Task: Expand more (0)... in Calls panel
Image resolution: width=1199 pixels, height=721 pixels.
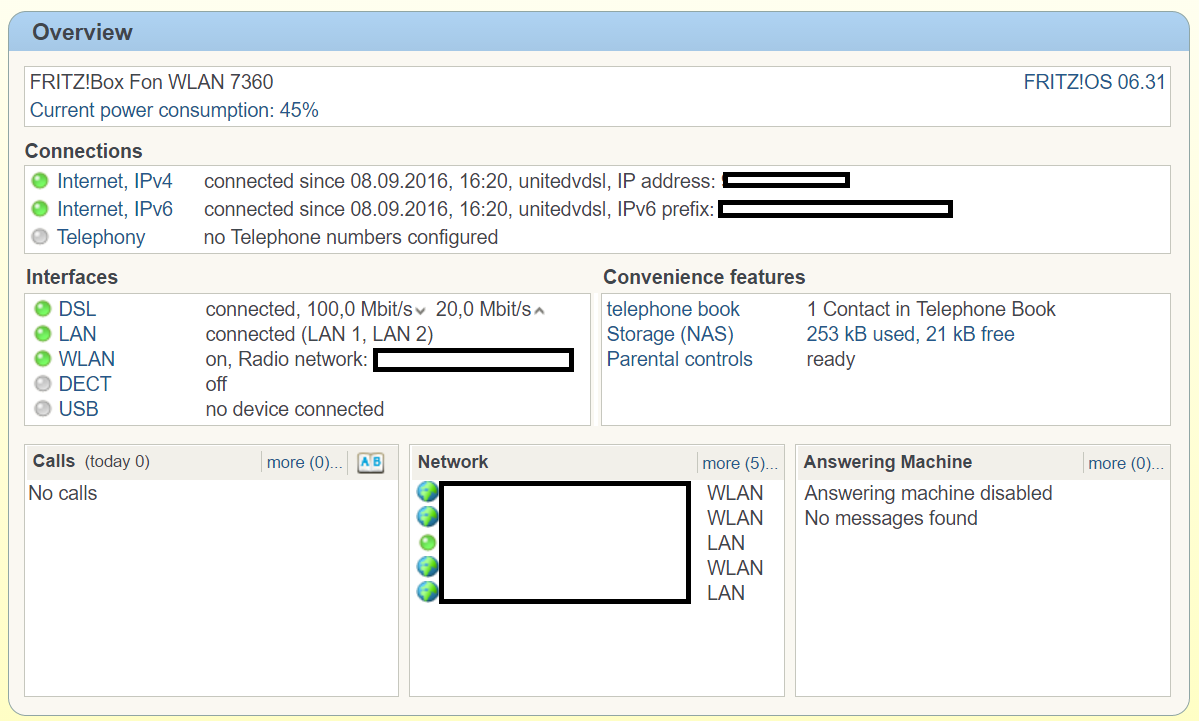Action: click(x=304, y=462)
